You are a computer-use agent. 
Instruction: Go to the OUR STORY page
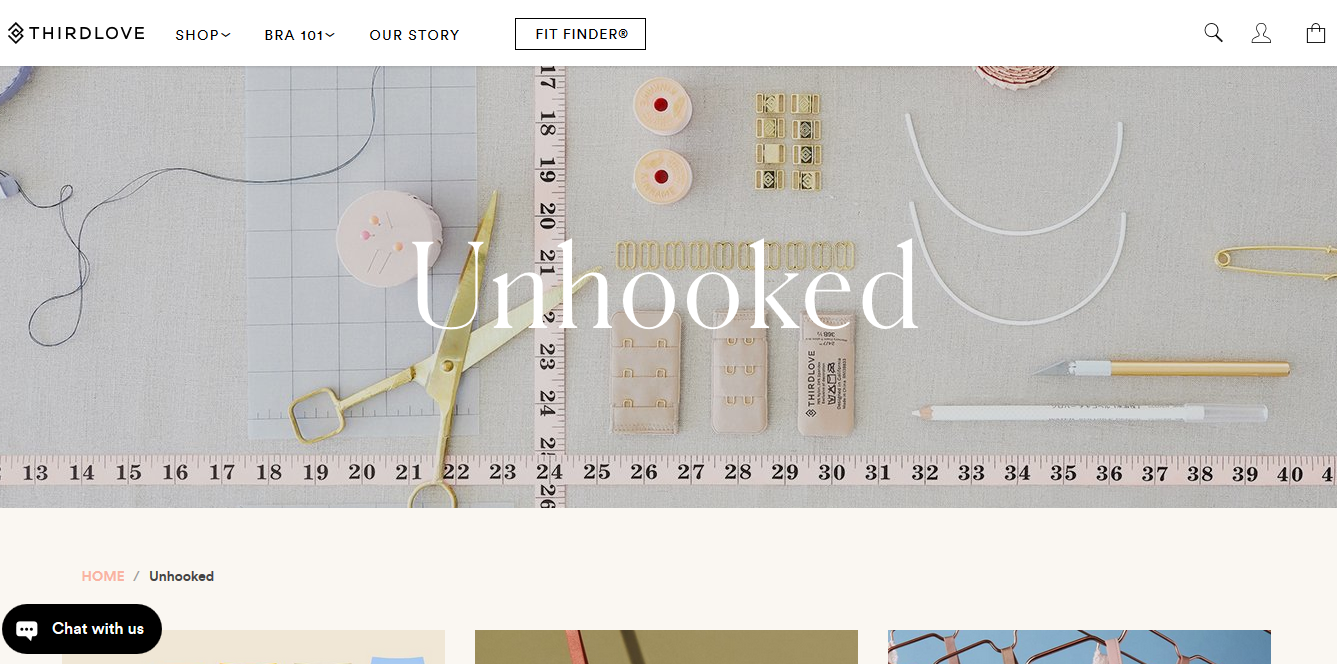click(x=414, y=35)
